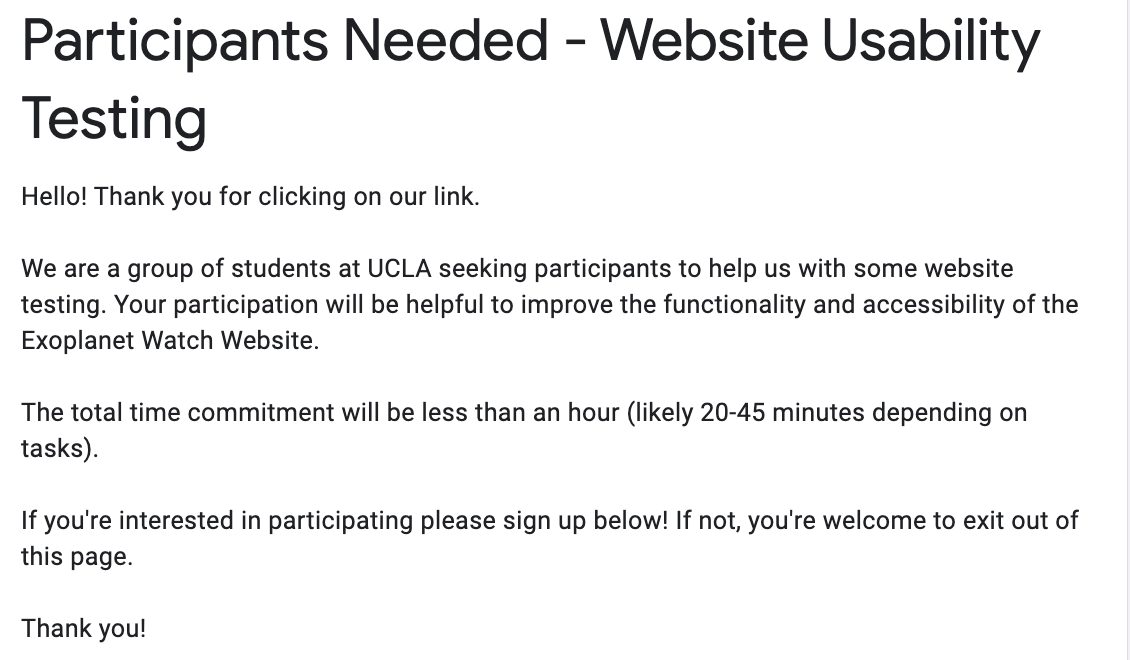Screen dimensions: 1130x660
Task: Click the word "link." ending the greeting line
Action: [456, 196]
